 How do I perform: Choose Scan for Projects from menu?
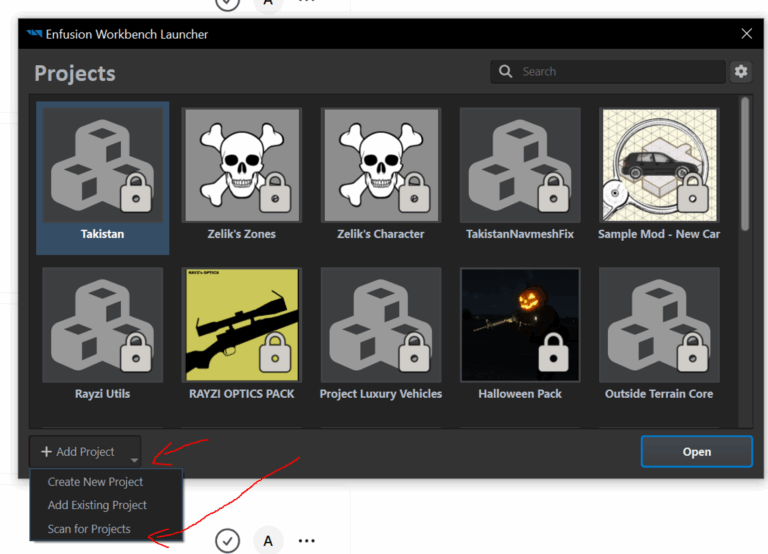pos(89,529)
